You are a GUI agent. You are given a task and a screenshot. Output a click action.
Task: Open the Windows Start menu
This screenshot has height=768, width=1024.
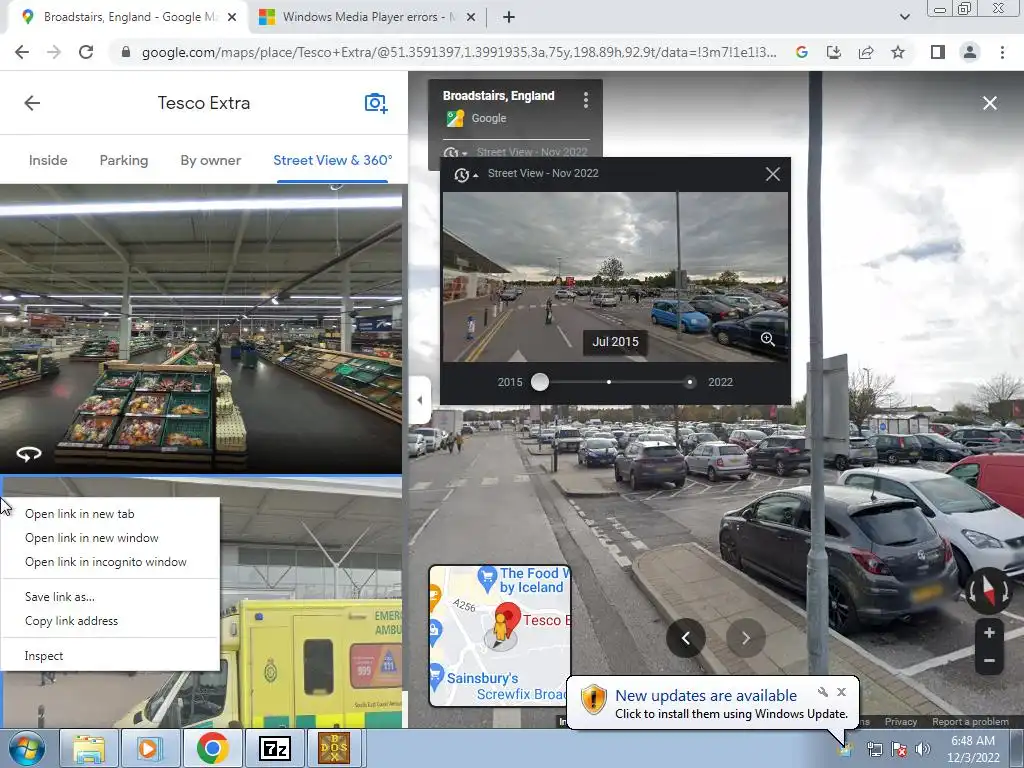[26, 748]
